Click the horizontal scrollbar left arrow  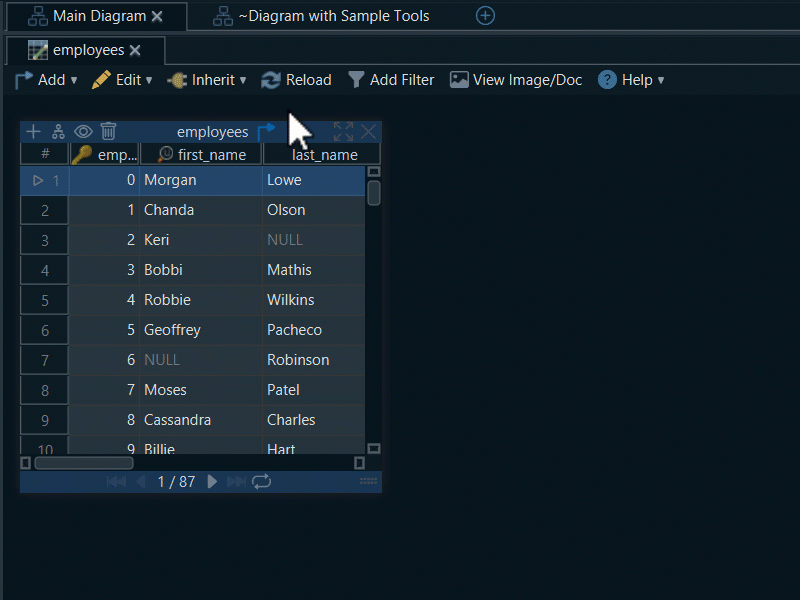(26, 463)
